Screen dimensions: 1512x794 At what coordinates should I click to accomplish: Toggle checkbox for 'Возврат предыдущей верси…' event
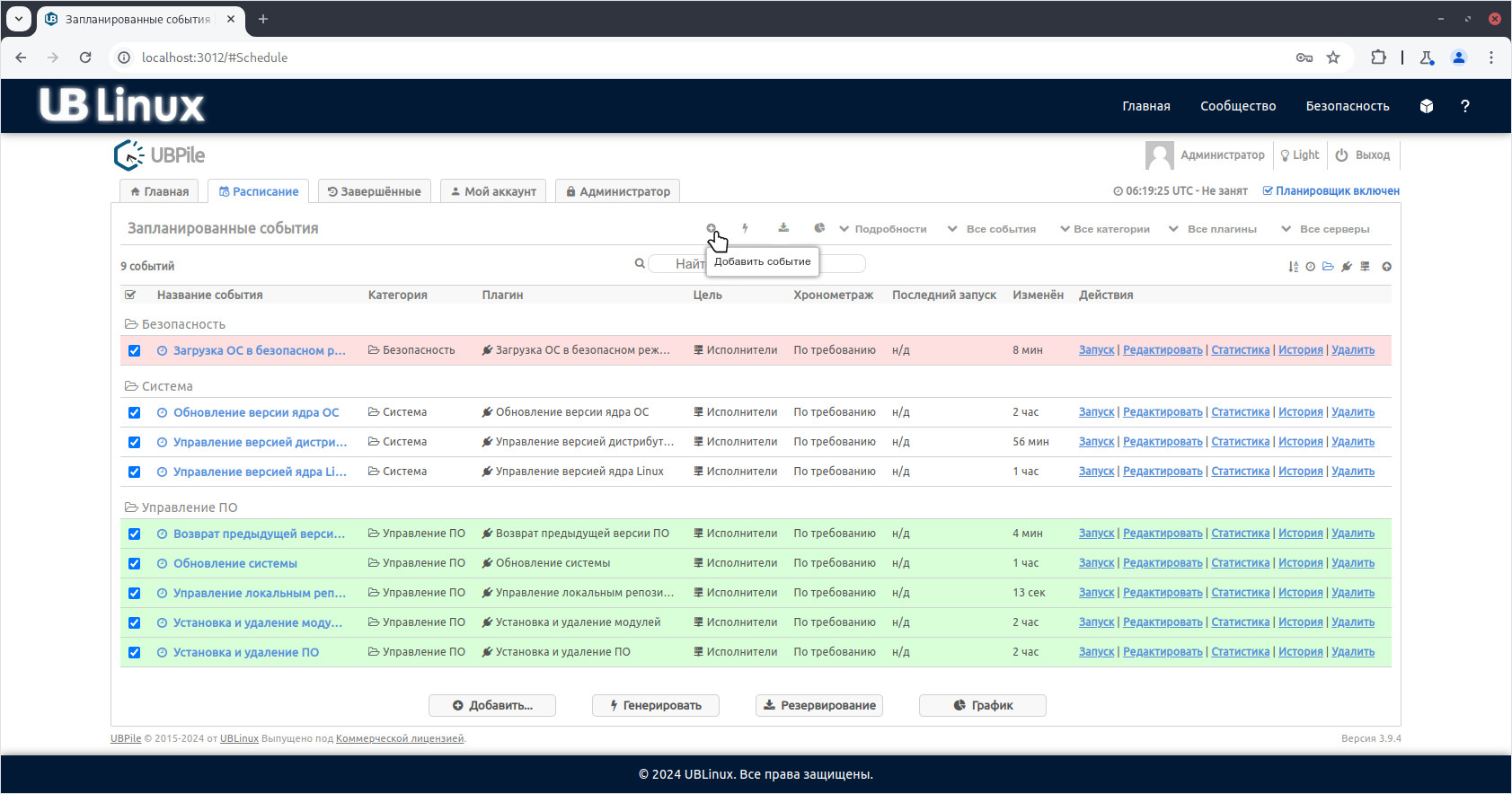pos(134,534)
